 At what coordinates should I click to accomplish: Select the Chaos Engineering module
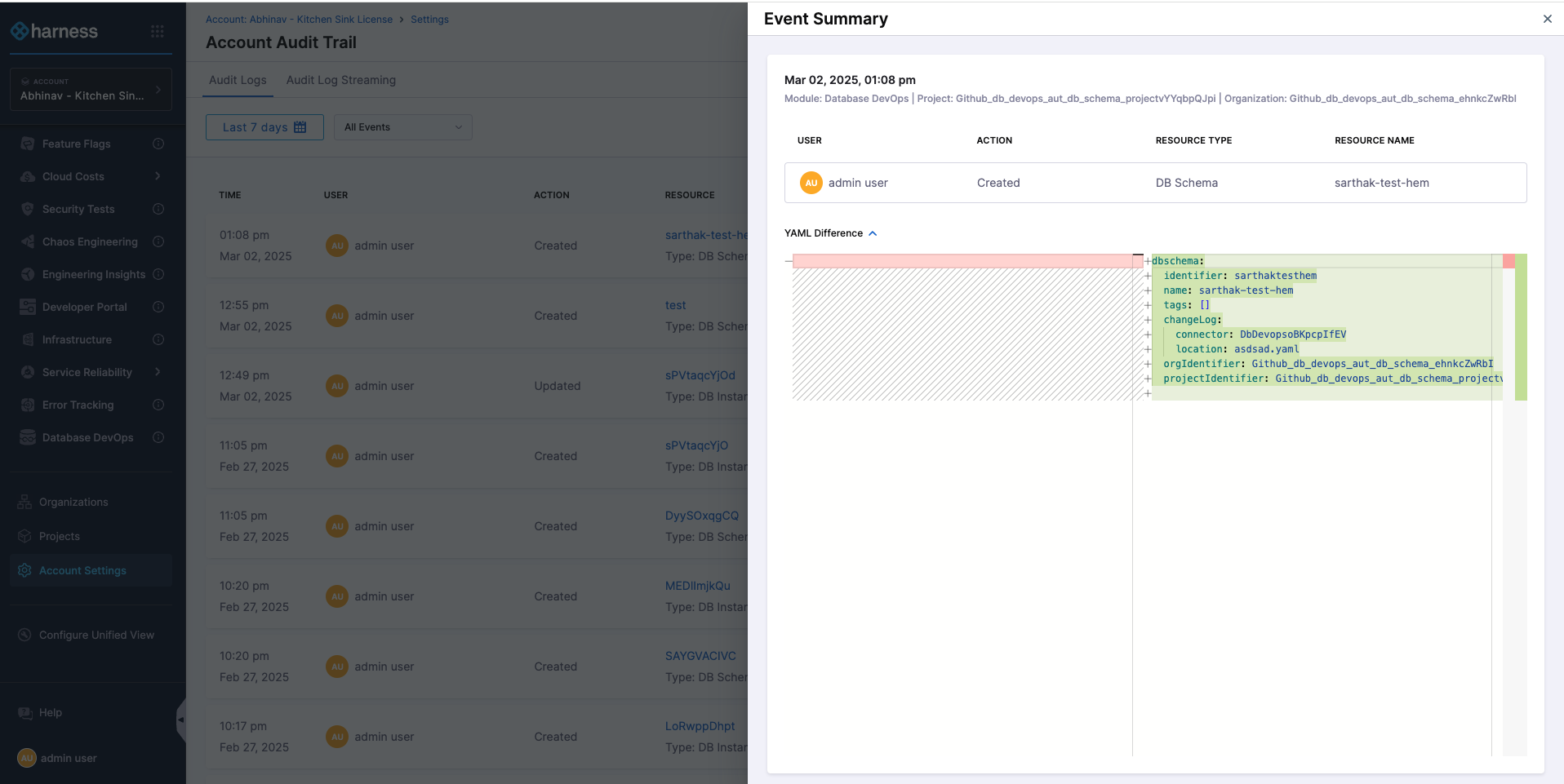coord(90,241)
